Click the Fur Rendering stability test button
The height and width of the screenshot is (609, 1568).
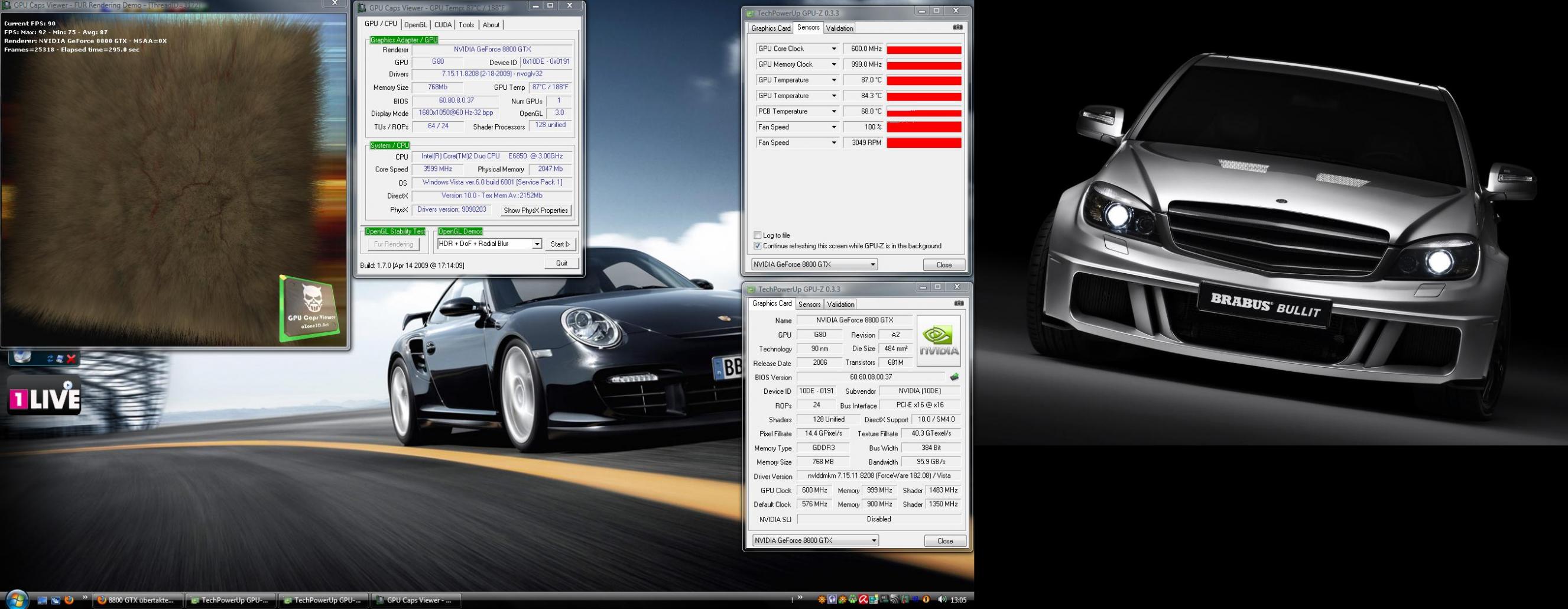[393, 244]
